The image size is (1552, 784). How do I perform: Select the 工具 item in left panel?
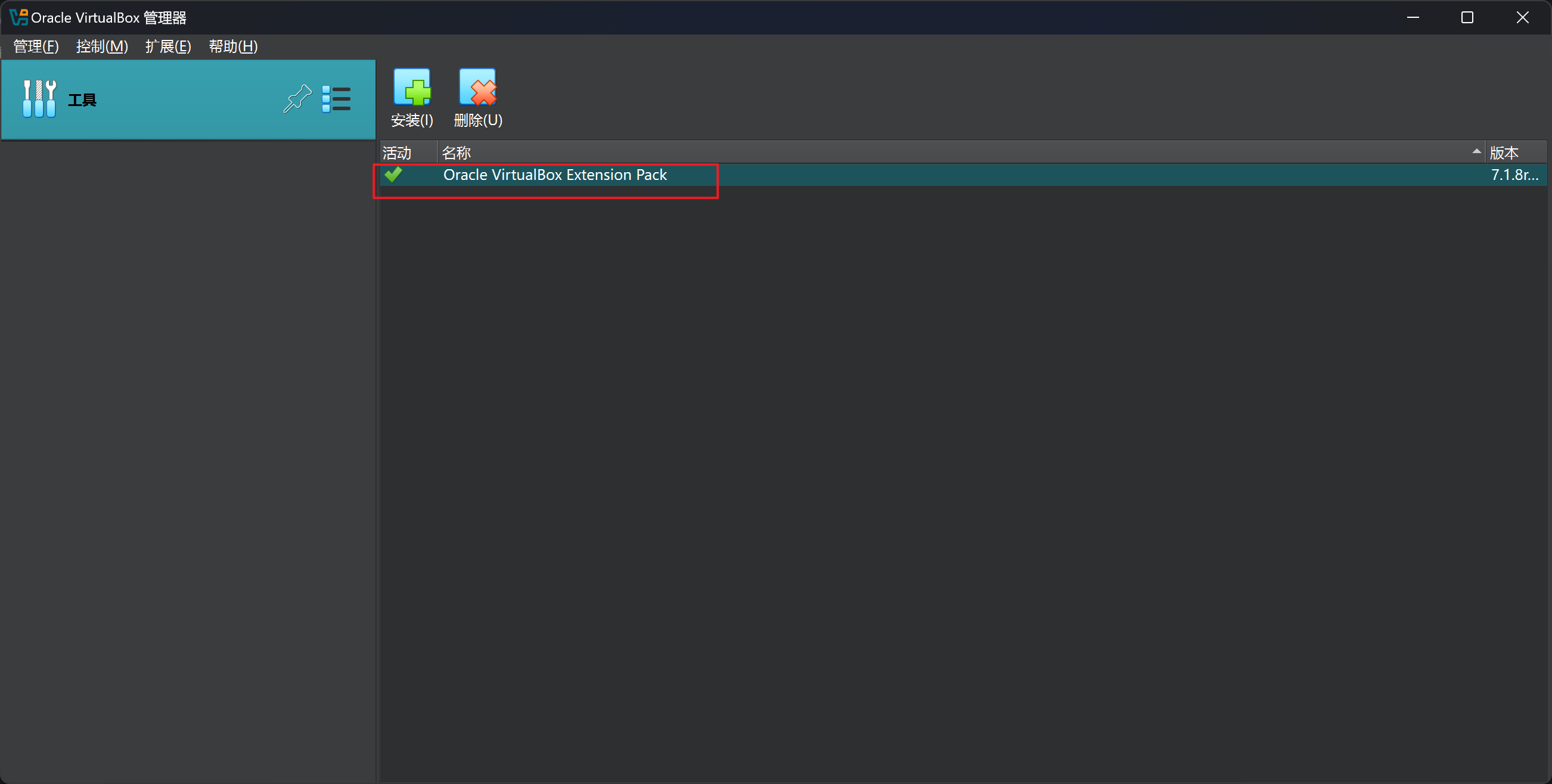[x=82, y=100]
